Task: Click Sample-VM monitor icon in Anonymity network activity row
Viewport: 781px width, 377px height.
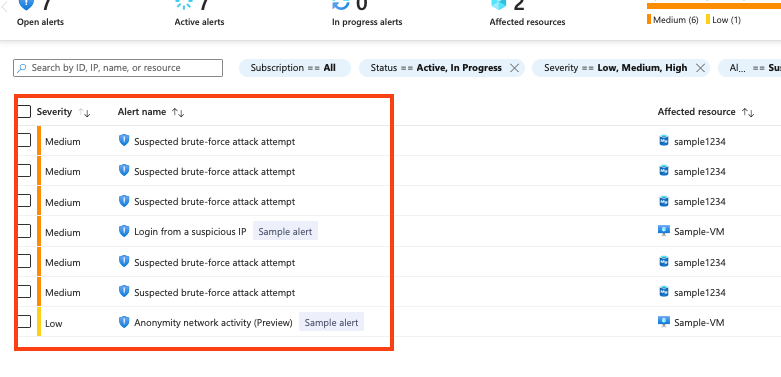Action: point(663,322)
